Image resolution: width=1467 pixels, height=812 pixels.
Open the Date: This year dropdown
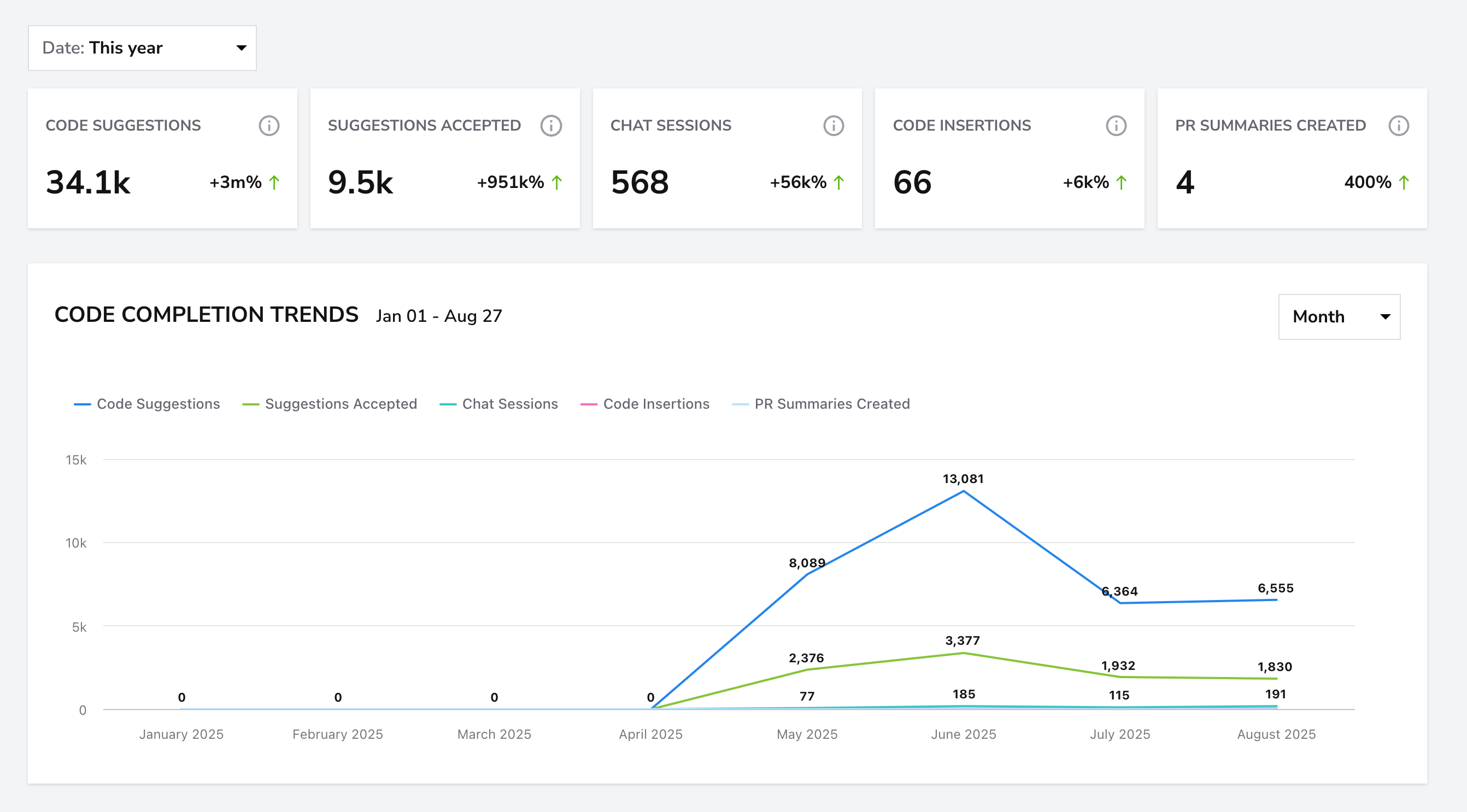[x=142, y=48]
